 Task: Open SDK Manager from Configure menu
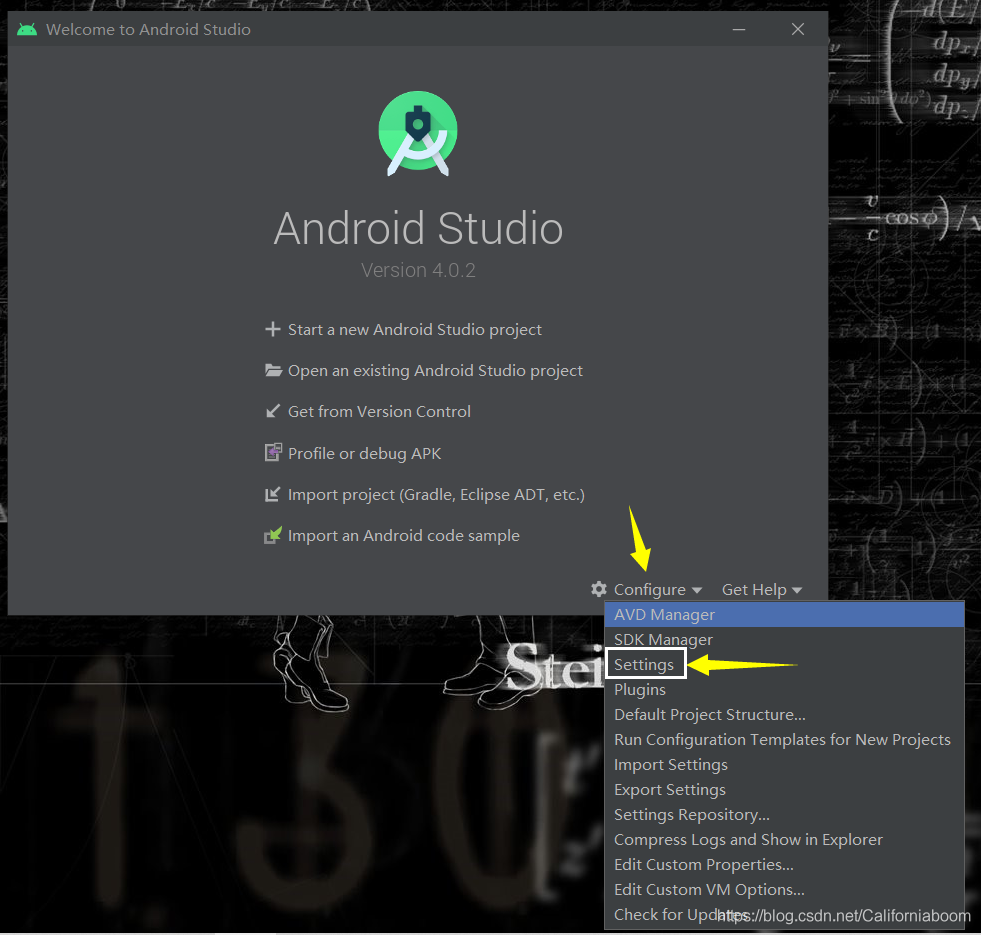(785, 640)
